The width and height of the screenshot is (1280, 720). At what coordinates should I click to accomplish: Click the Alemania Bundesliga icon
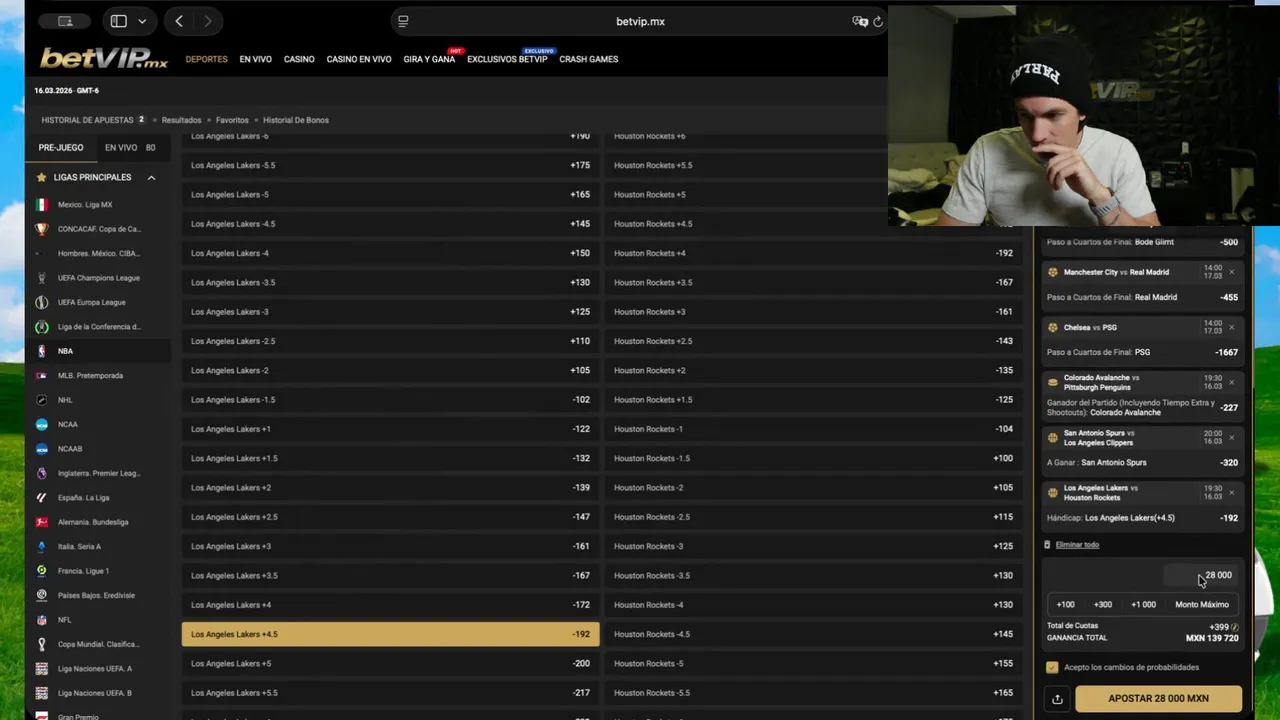tap(41, 522)
